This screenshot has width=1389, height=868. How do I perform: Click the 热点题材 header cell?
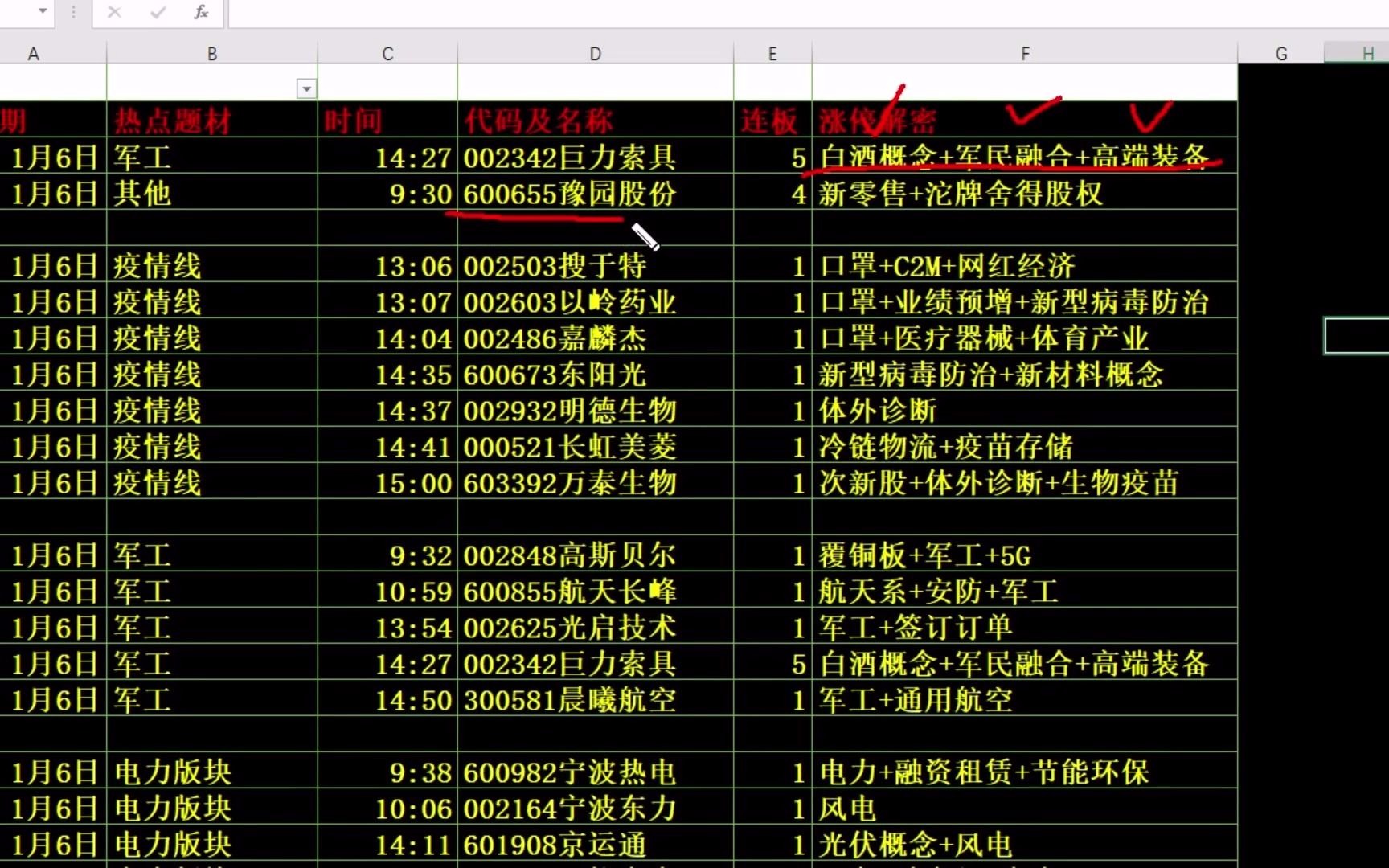coord(212,120)
